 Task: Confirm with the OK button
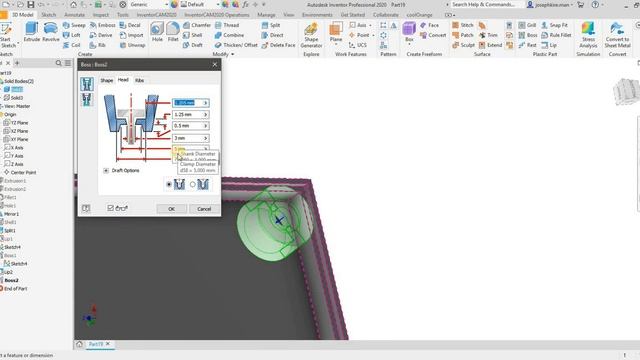tap(171, 209)
